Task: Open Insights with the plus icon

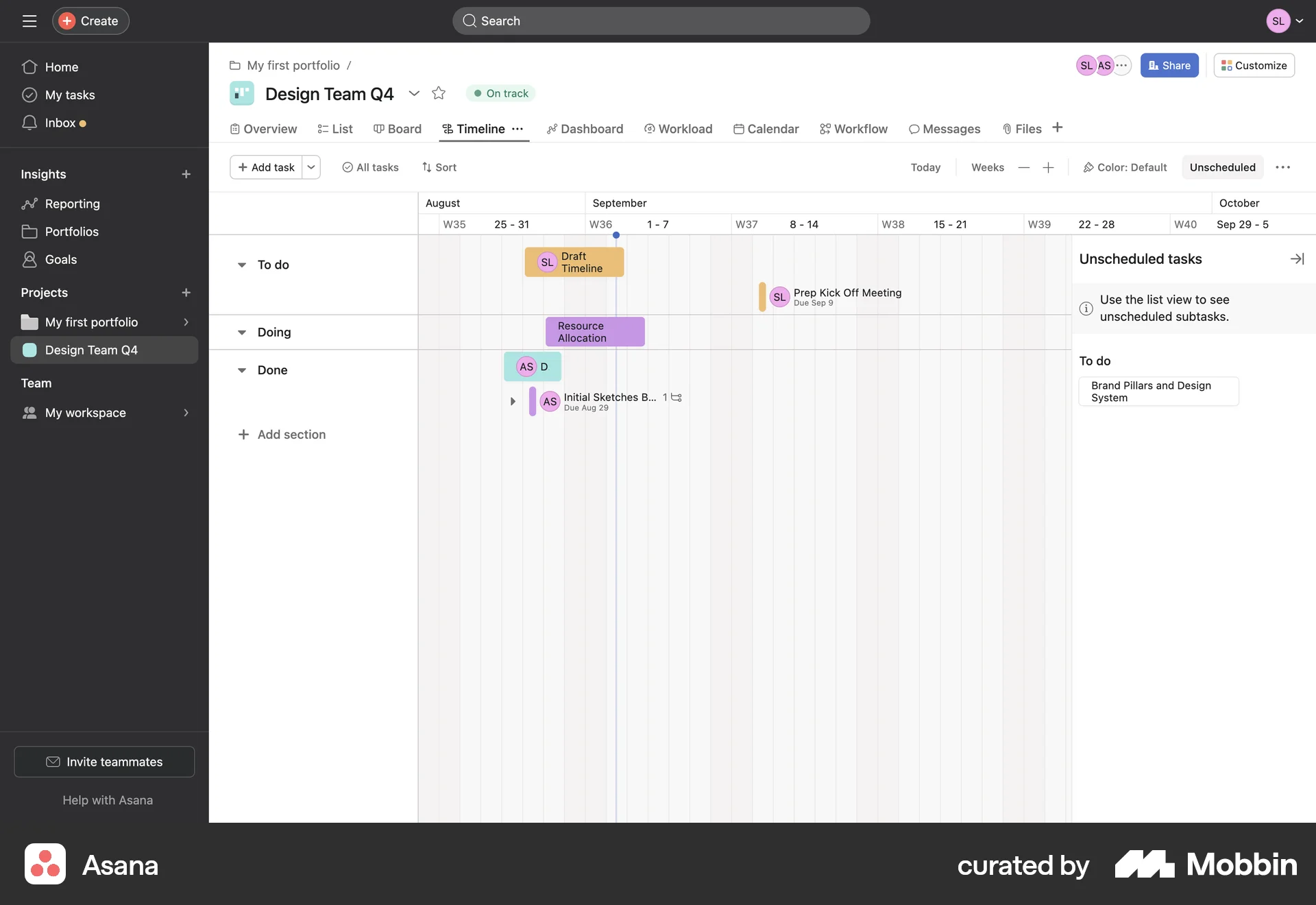Action: click(x=186, y=174)
